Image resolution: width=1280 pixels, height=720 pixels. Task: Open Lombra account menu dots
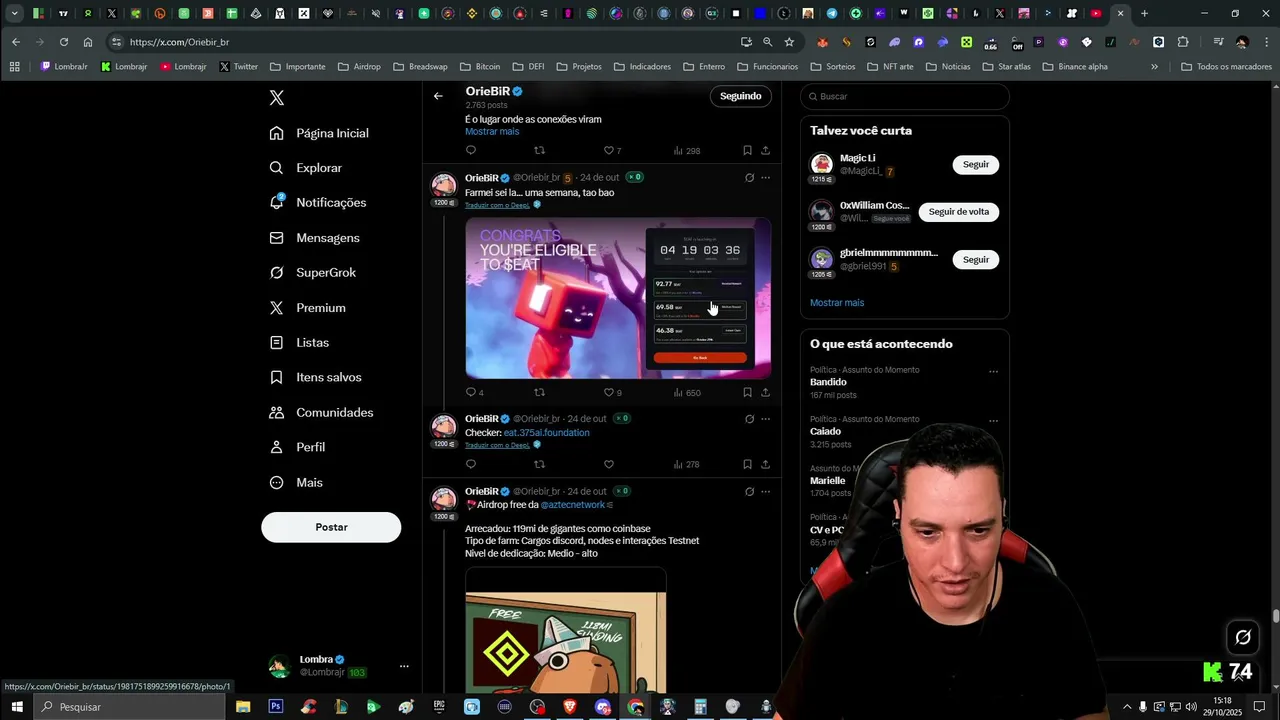click(404, 666)
